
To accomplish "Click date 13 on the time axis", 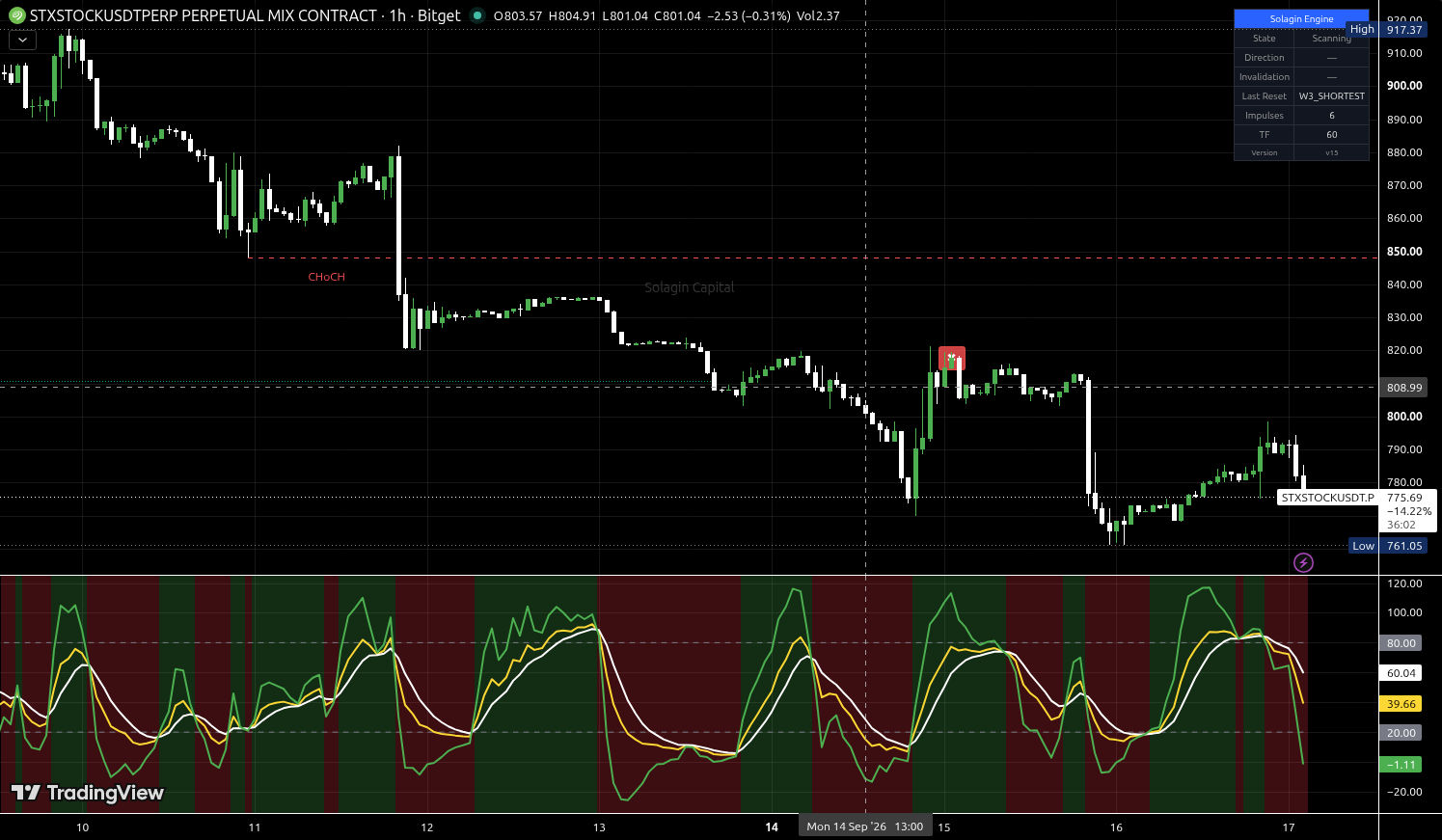I will [x=599, y=827].
